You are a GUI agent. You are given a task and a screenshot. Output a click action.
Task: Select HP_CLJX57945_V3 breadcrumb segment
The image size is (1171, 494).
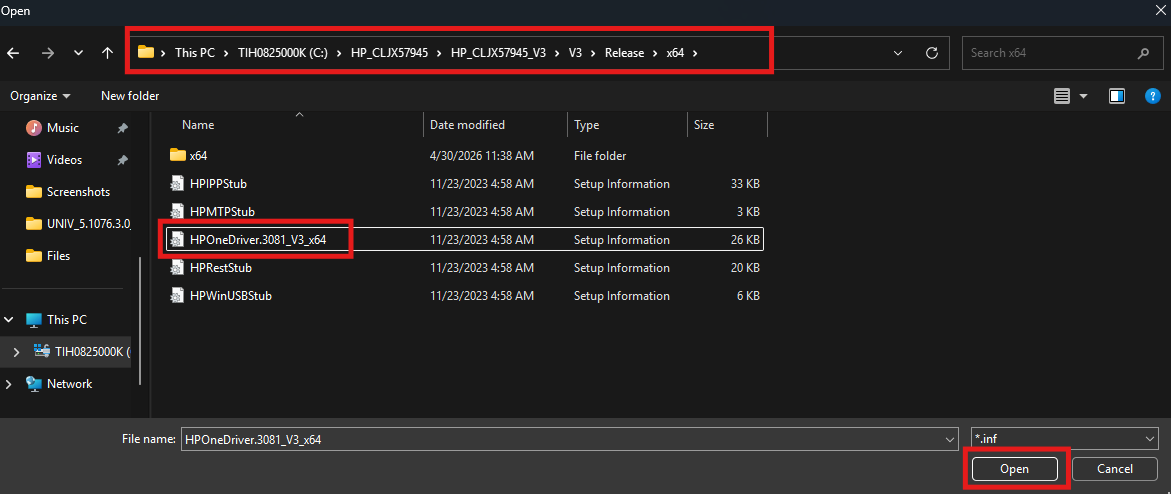tap(498, 53)
